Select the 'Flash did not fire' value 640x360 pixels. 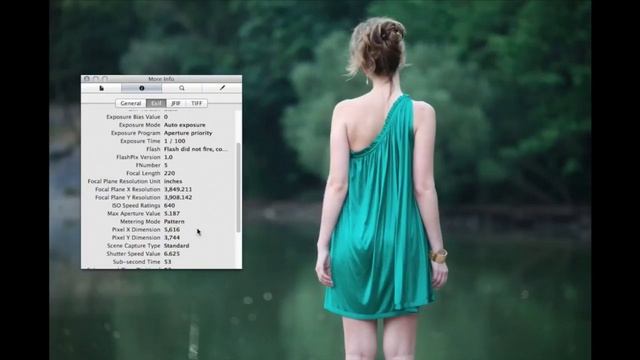click(x=196, y=149)
